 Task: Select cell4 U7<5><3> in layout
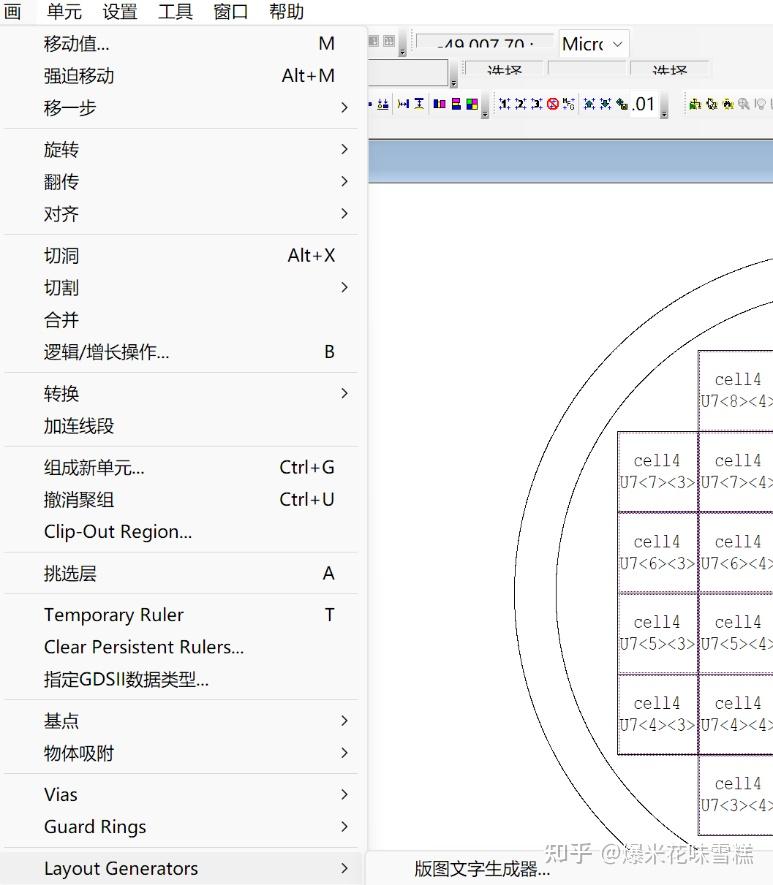point(657,633)
